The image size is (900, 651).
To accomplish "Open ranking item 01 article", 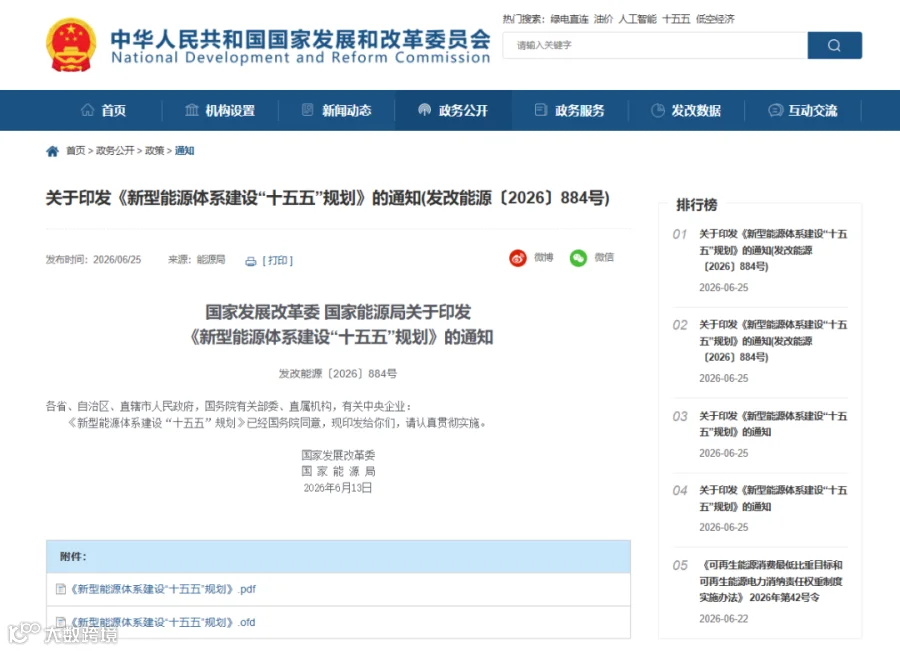I will (x=773, y=250).
